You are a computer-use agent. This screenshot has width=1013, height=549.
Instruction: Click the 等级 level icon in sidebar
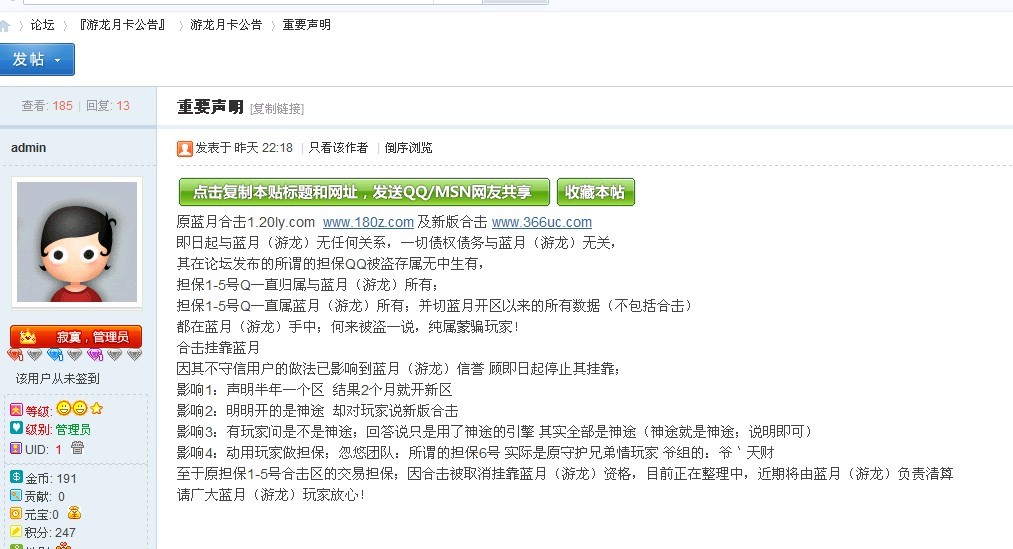click(16, 410)
